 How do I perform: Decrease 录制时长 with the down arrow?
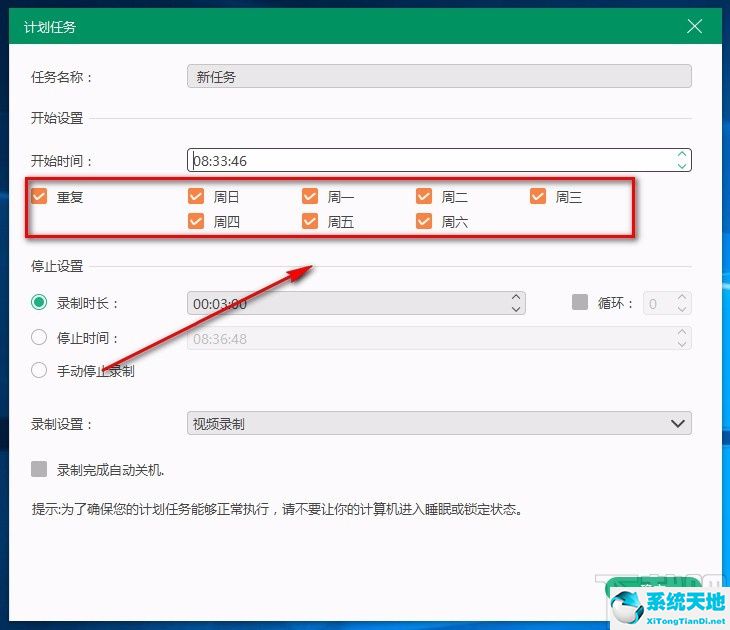point(516,309)
